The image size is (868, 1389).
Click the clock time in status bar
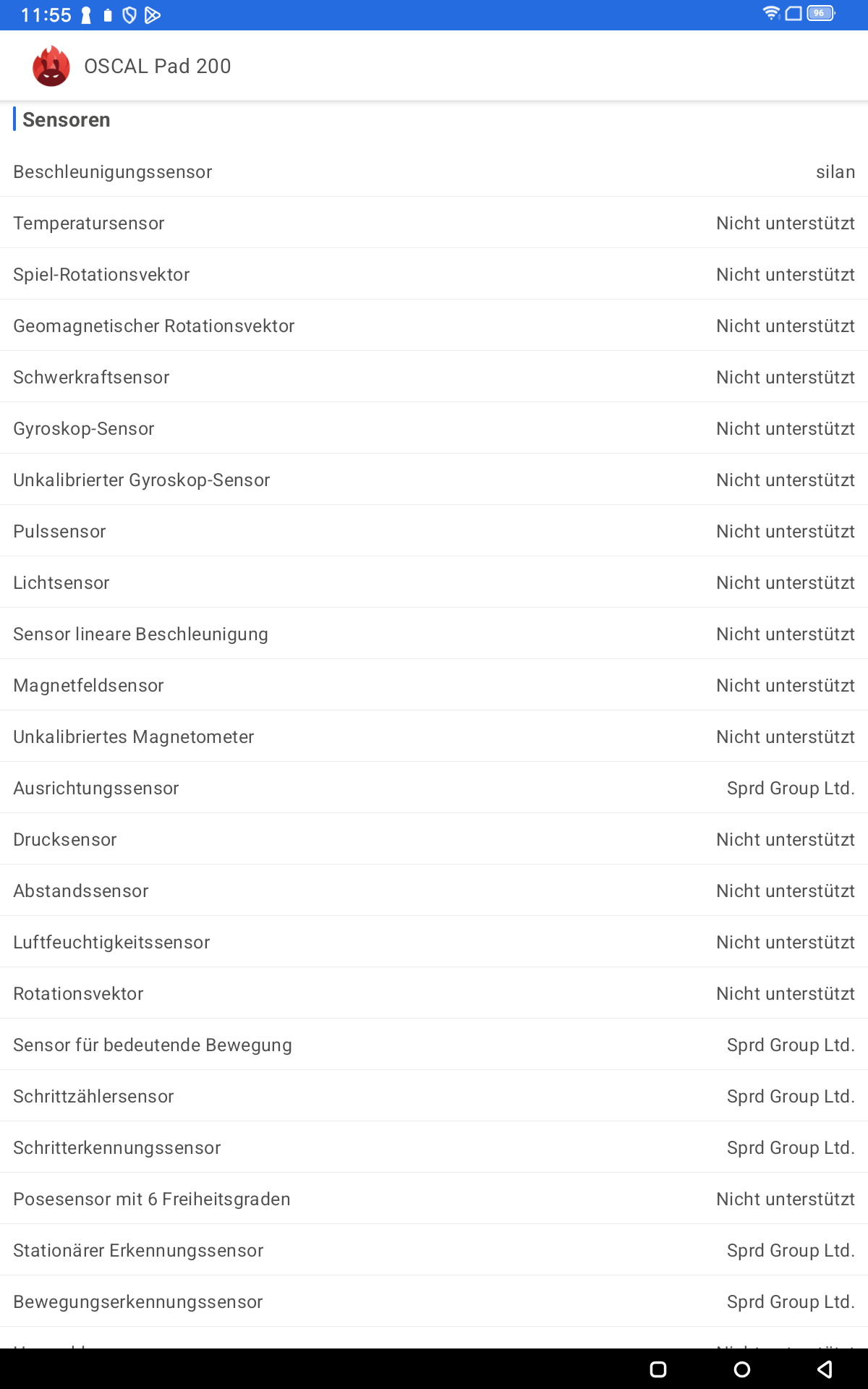click(46, 15)
